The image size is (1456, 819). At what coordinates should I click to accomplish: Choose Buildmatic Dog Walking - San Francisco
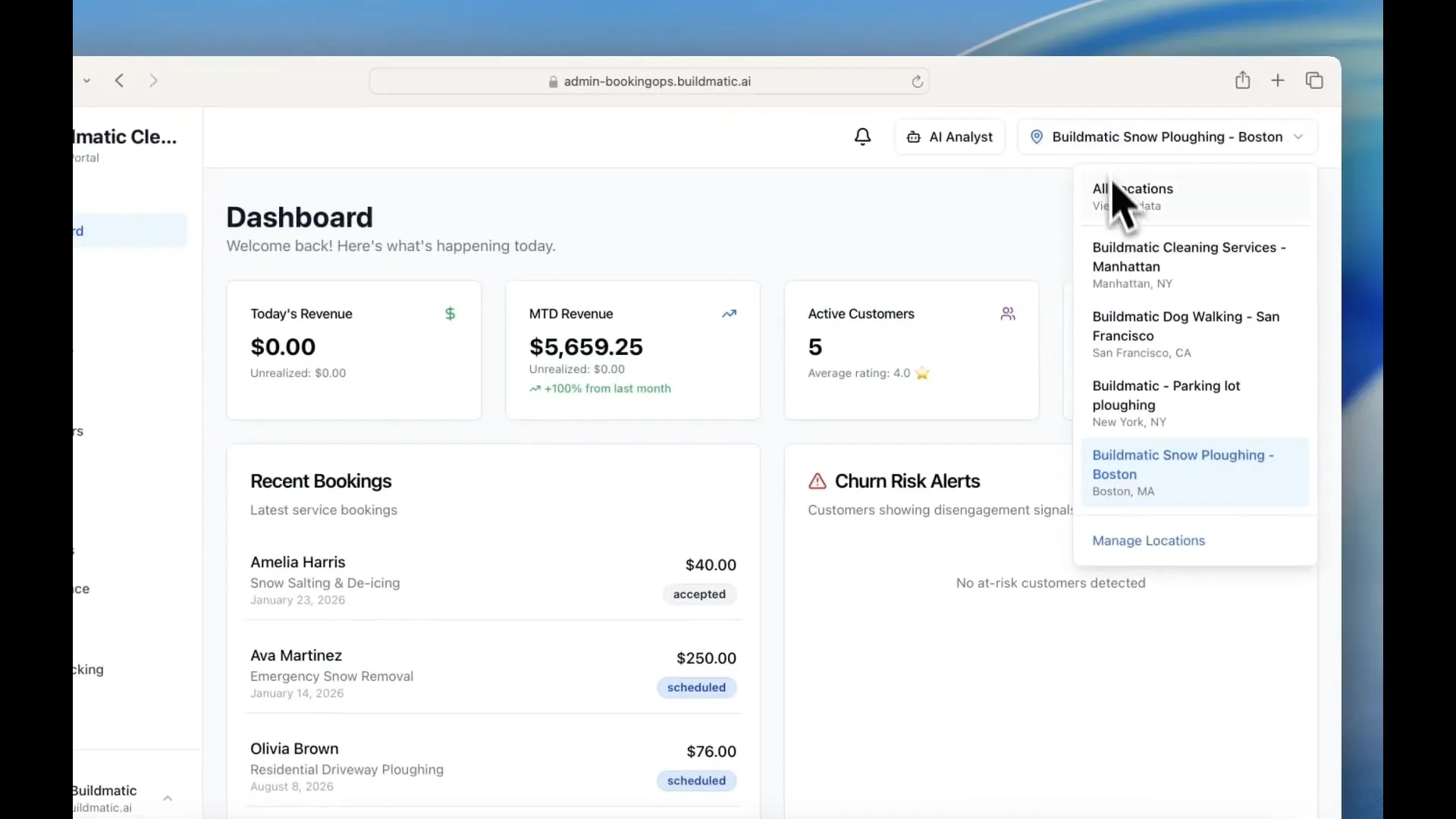tap(1195, 334)
